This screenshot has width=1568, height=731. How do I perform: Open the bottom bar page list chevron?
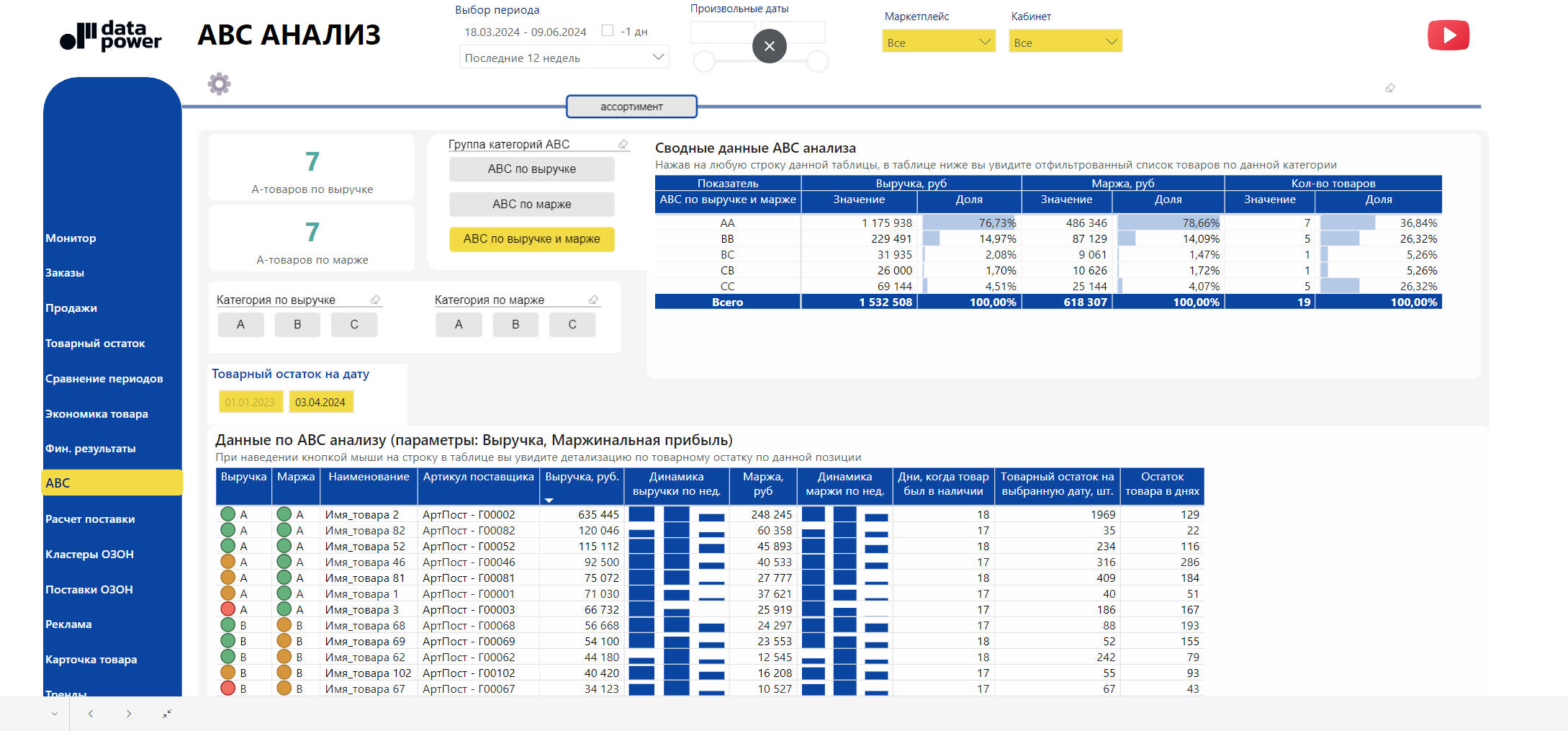click(54, 714)
